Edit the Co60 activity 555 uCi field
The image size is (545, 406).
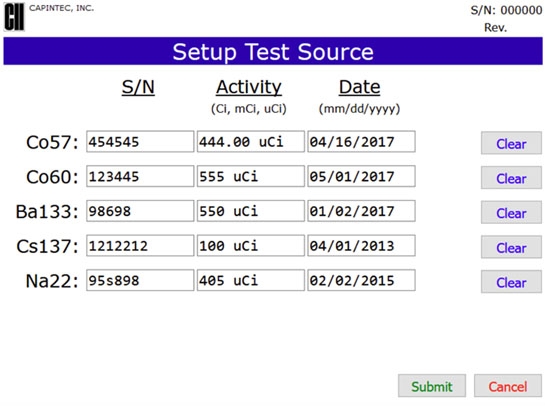pyautogui.click(x=251, y=176)
